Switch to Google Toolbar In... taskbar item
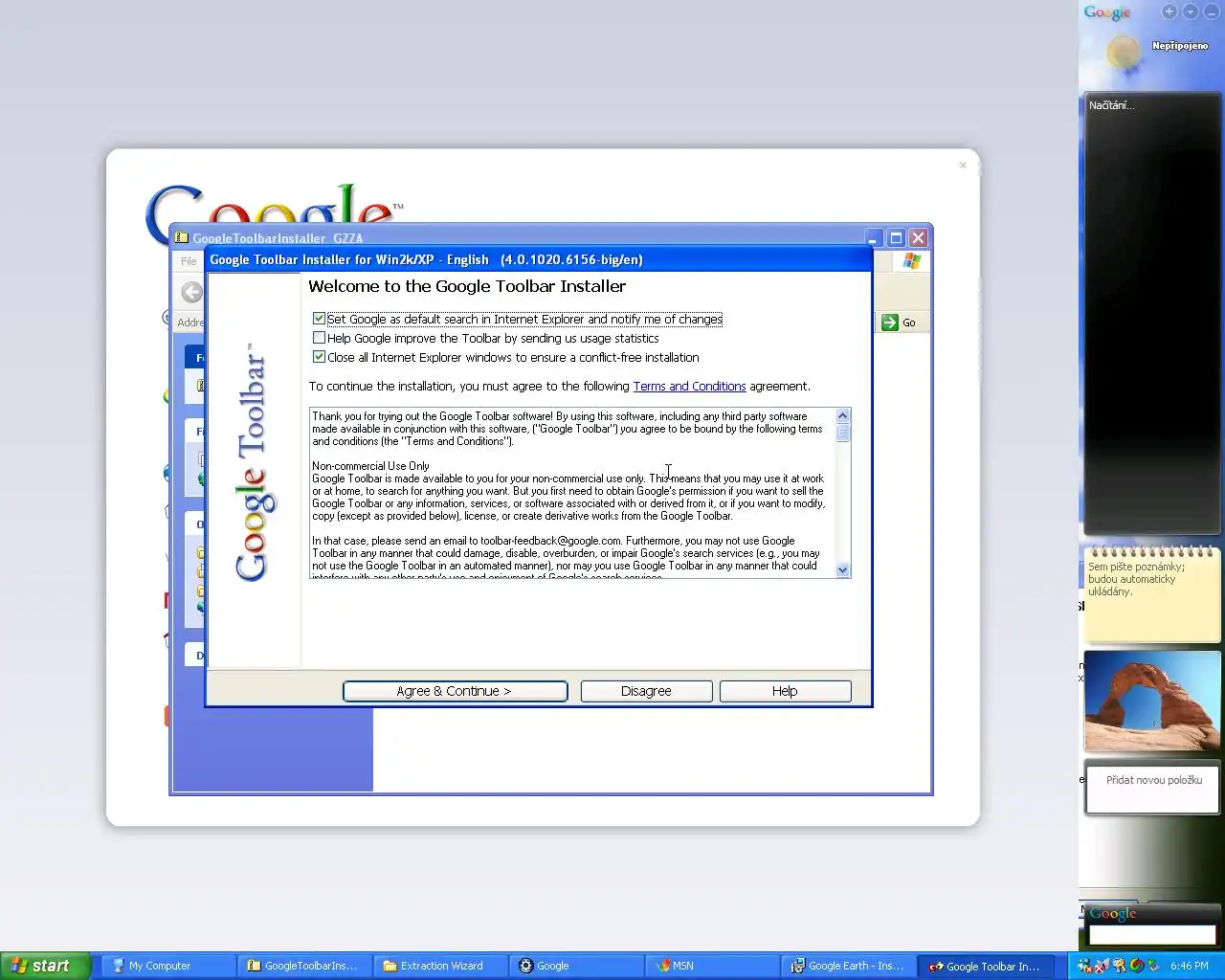This screenshot has height=980, width=1225. click(x=986, y=966)
